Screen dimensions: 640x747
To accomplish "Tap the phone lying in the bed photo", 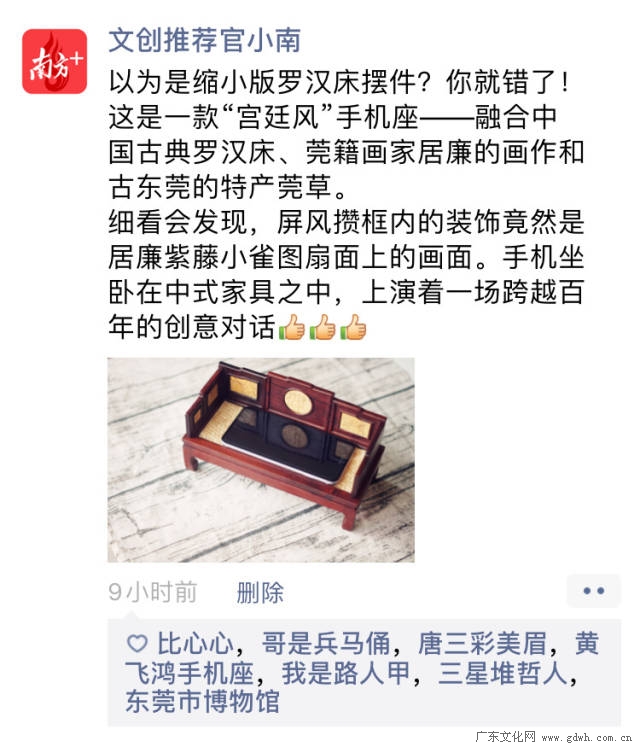I will tap(285, 445).
